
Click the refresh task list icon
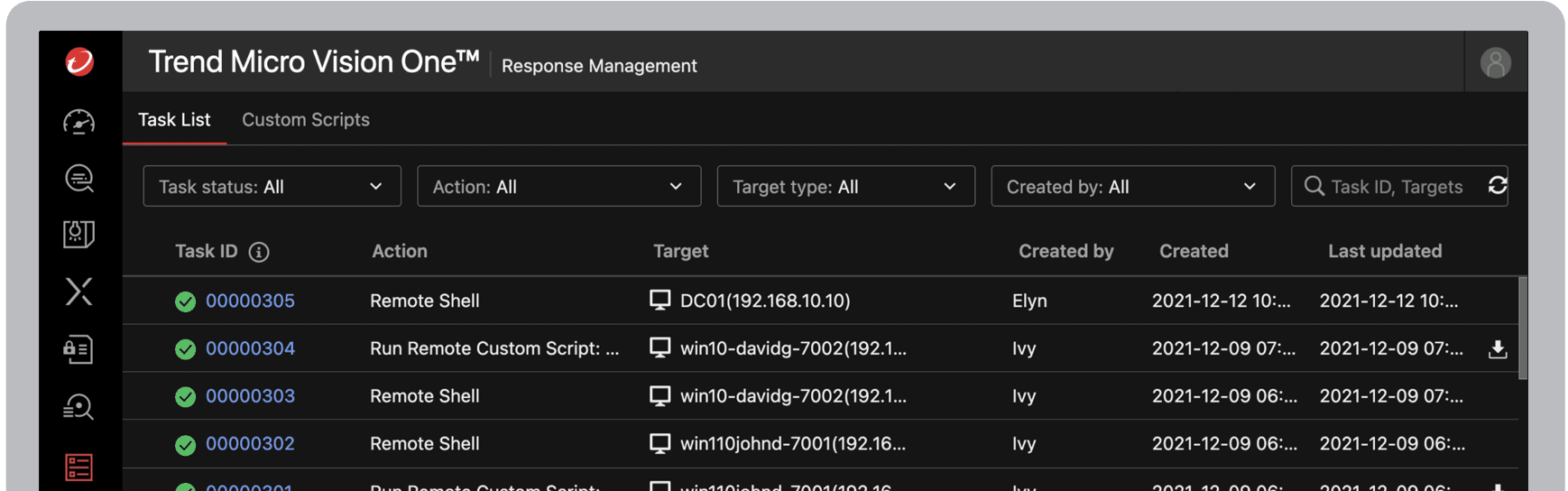point(1498,185)
